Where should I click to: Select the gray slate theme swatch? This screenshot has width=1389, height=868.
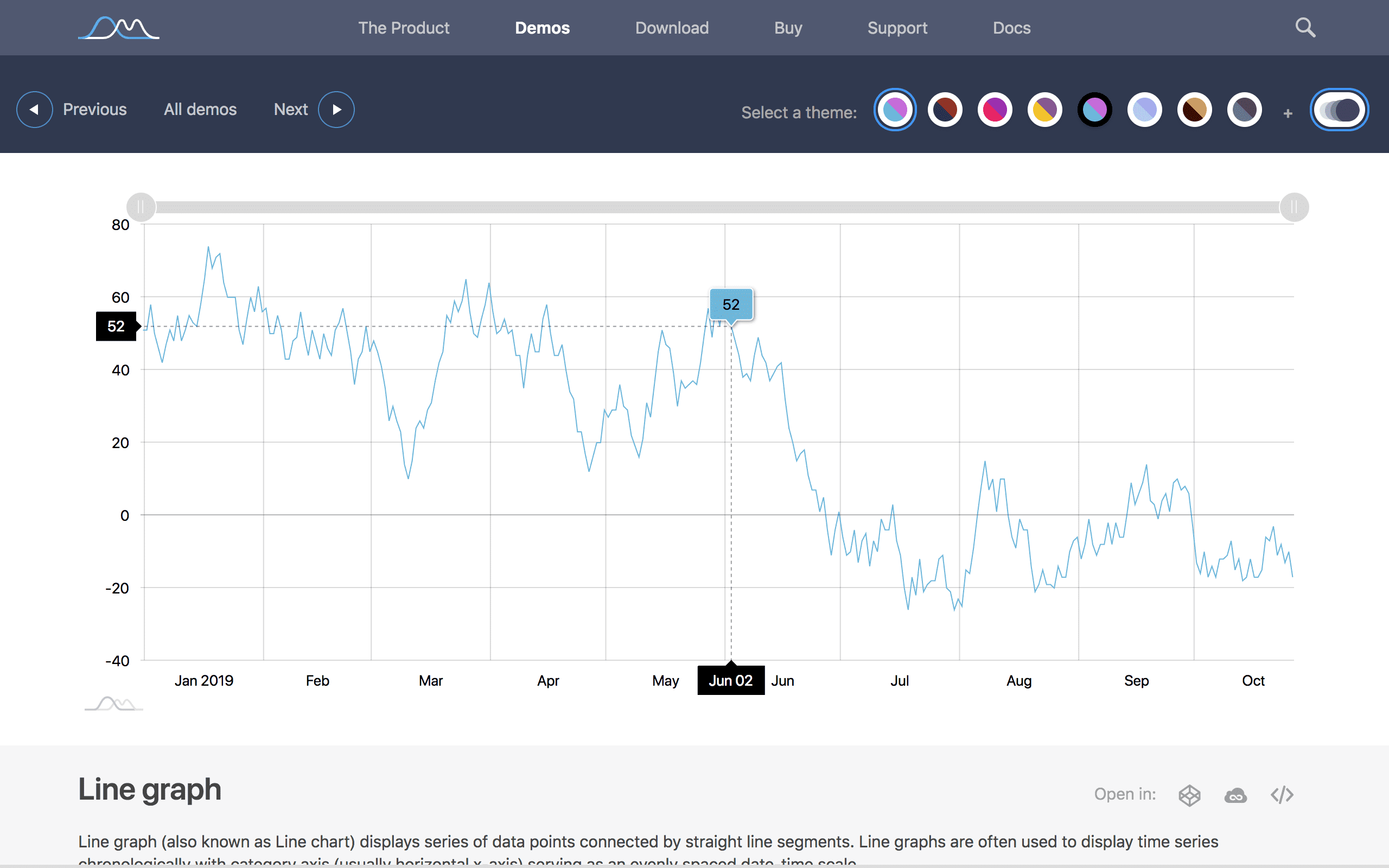click(1244, 110)
